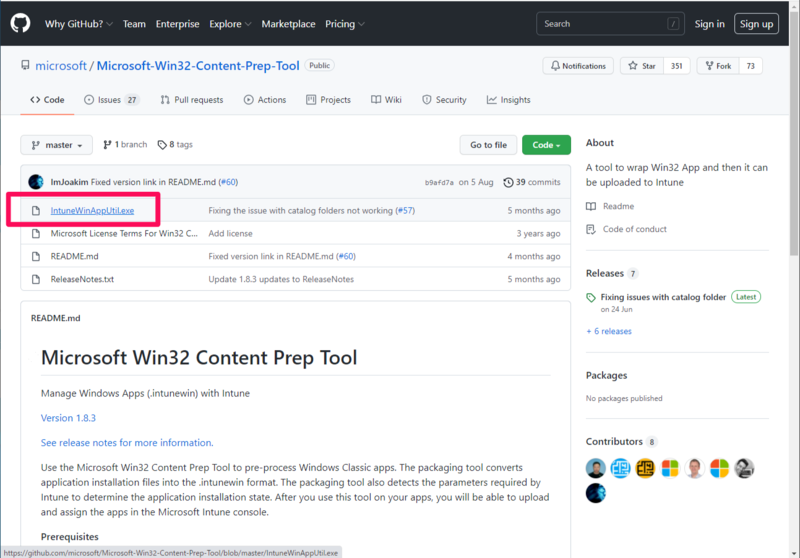Open the ImJoakim author link

click(x=69, y=182)
